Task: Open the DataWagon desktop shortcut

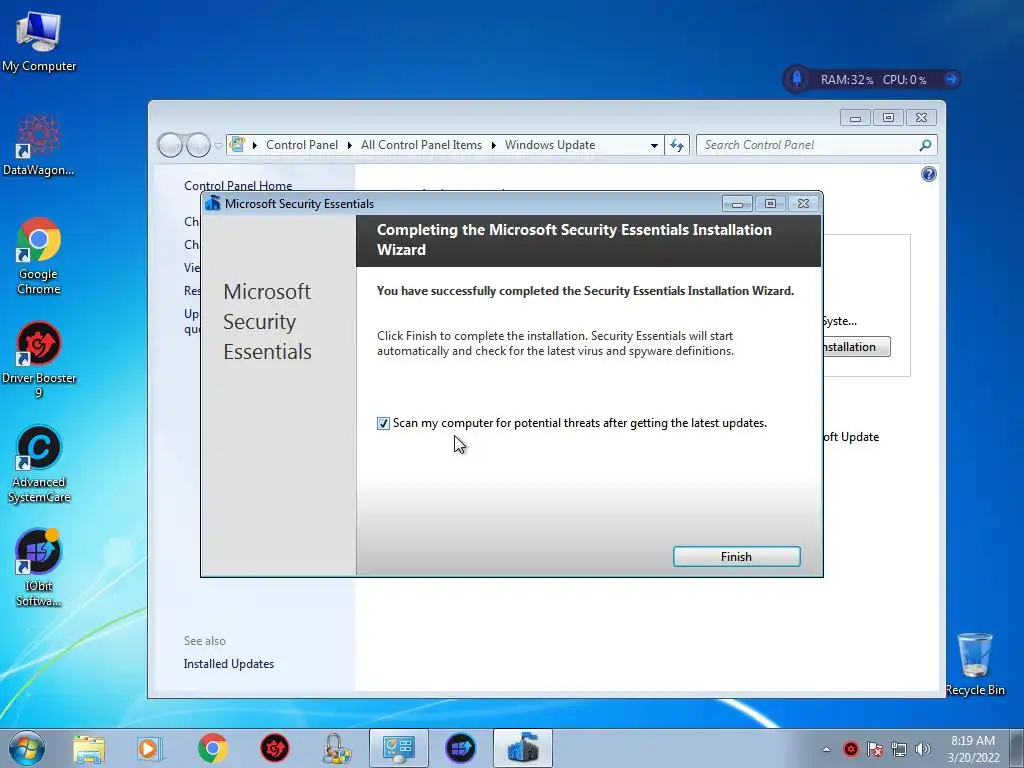Action: point(39,145)
